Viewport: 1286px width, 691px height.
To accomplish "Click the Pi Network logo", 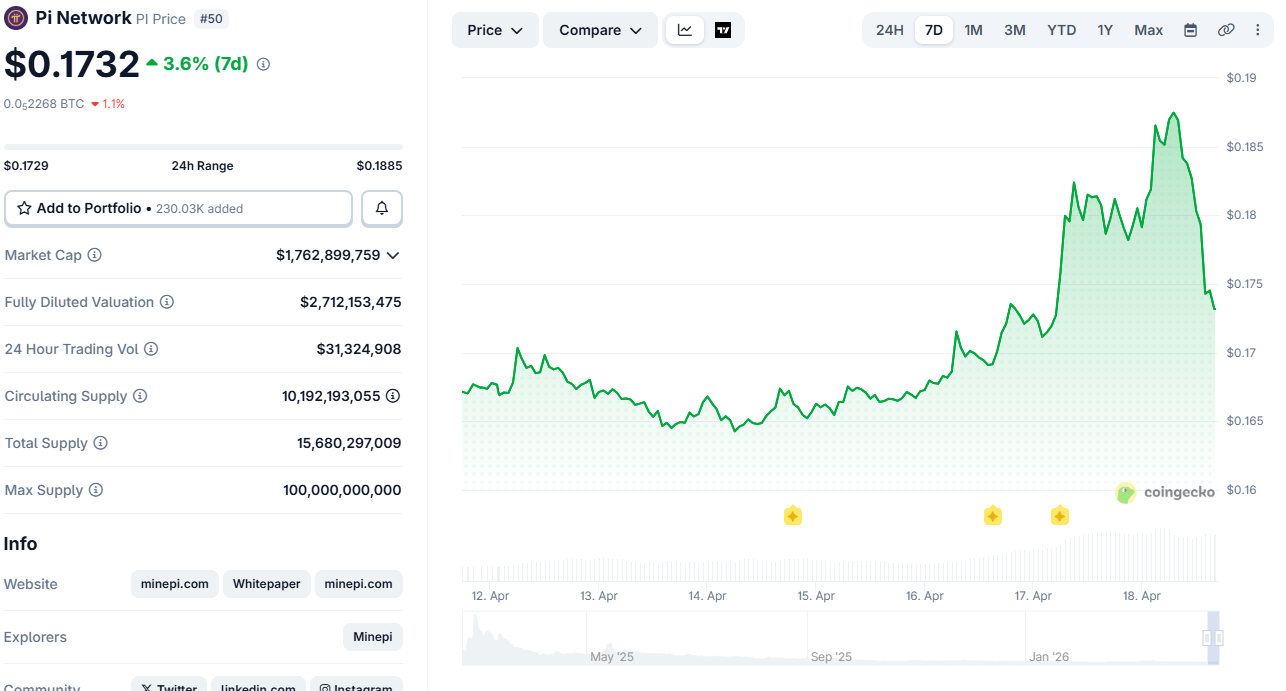I will (x=16, y=18).
